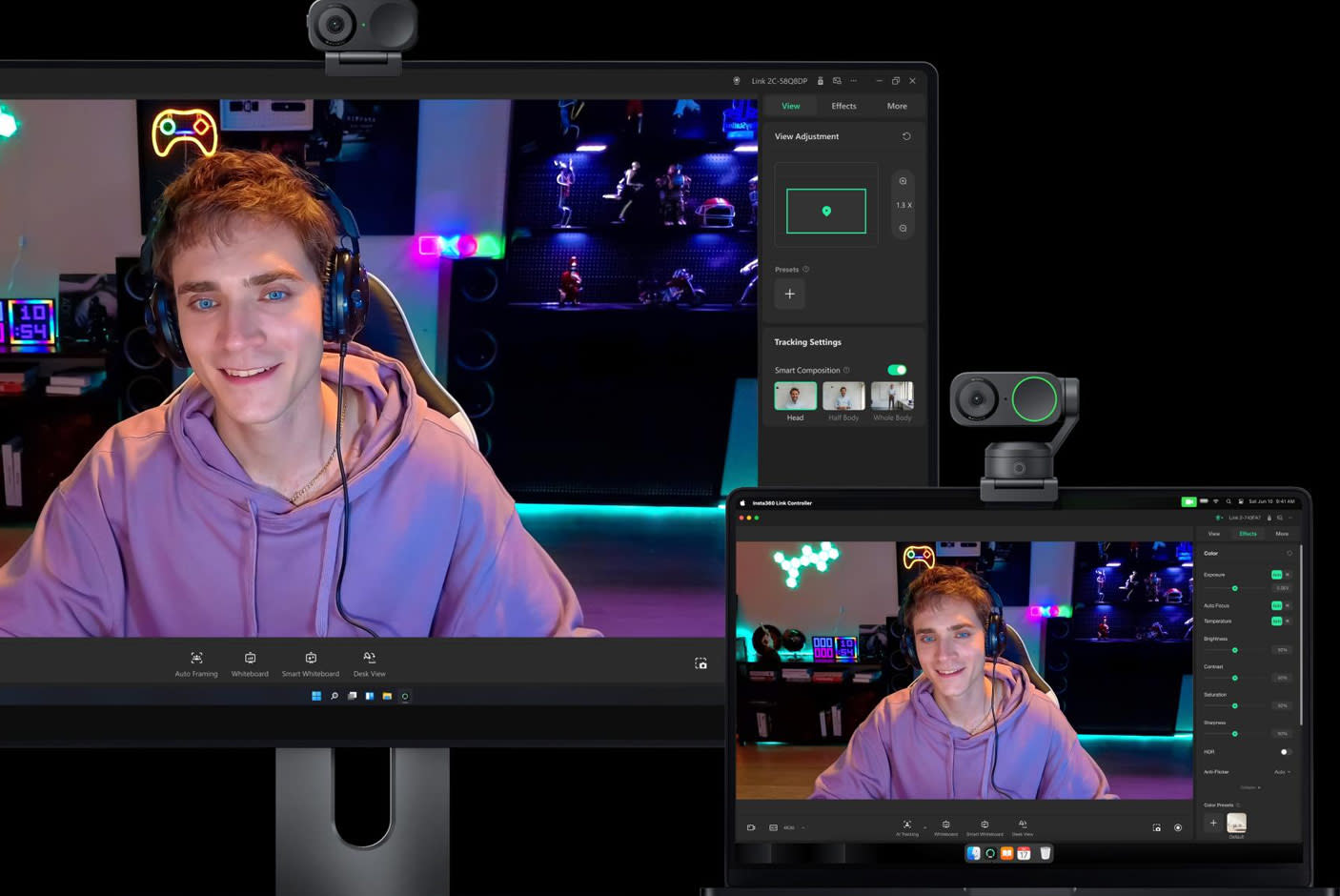
Task: Click the Auto Framing icon
Action: coord(196,659)
